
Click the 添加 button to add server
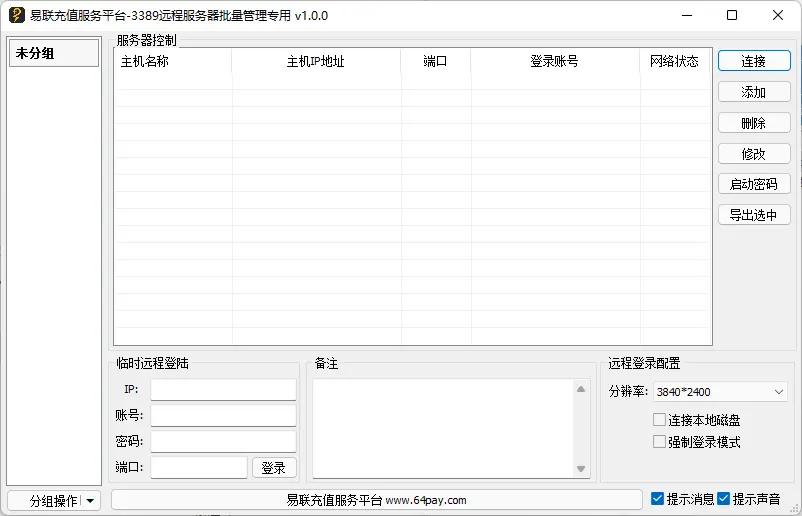click(x=753, y=92)
